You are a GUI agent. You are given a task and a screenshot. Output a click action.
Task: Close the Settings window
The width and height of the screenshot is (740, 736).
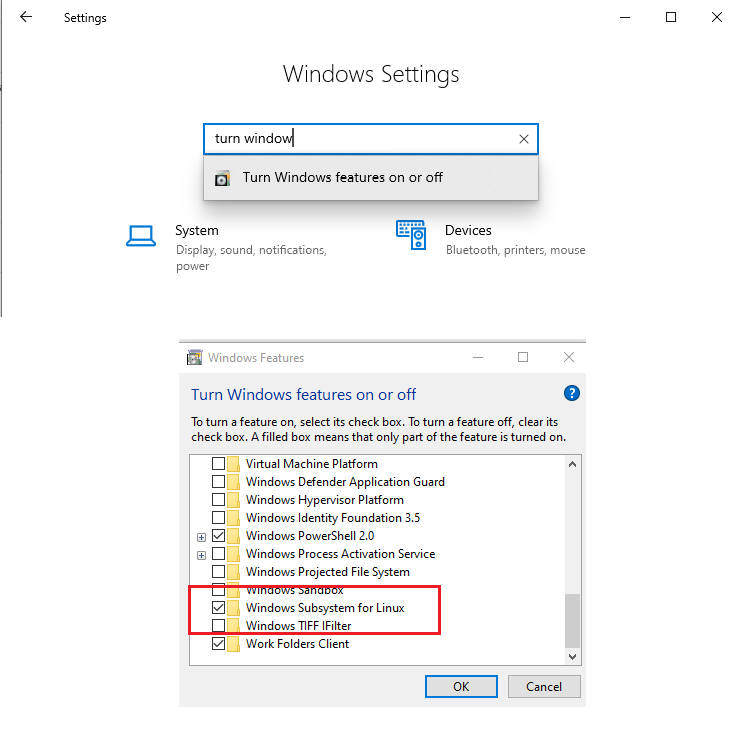[716, 17]
